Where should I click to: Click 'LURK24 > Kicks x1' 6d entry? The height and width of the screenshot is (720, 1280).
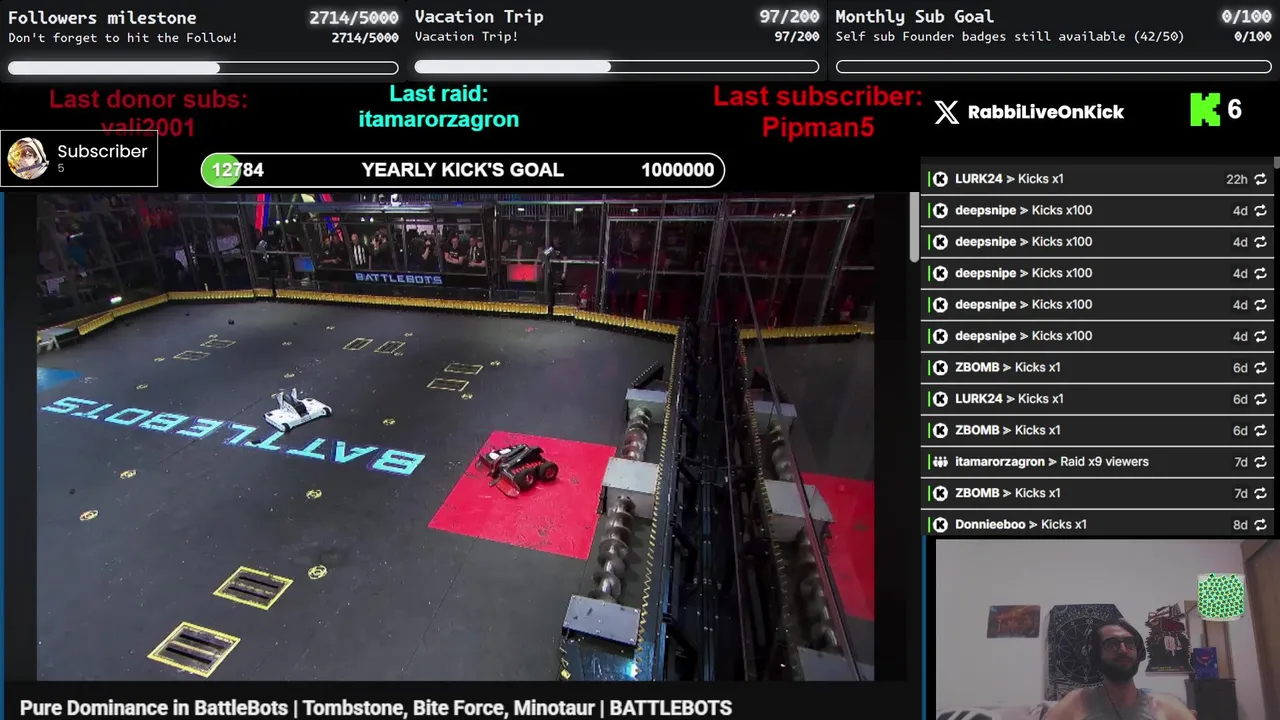(1097, 399)
